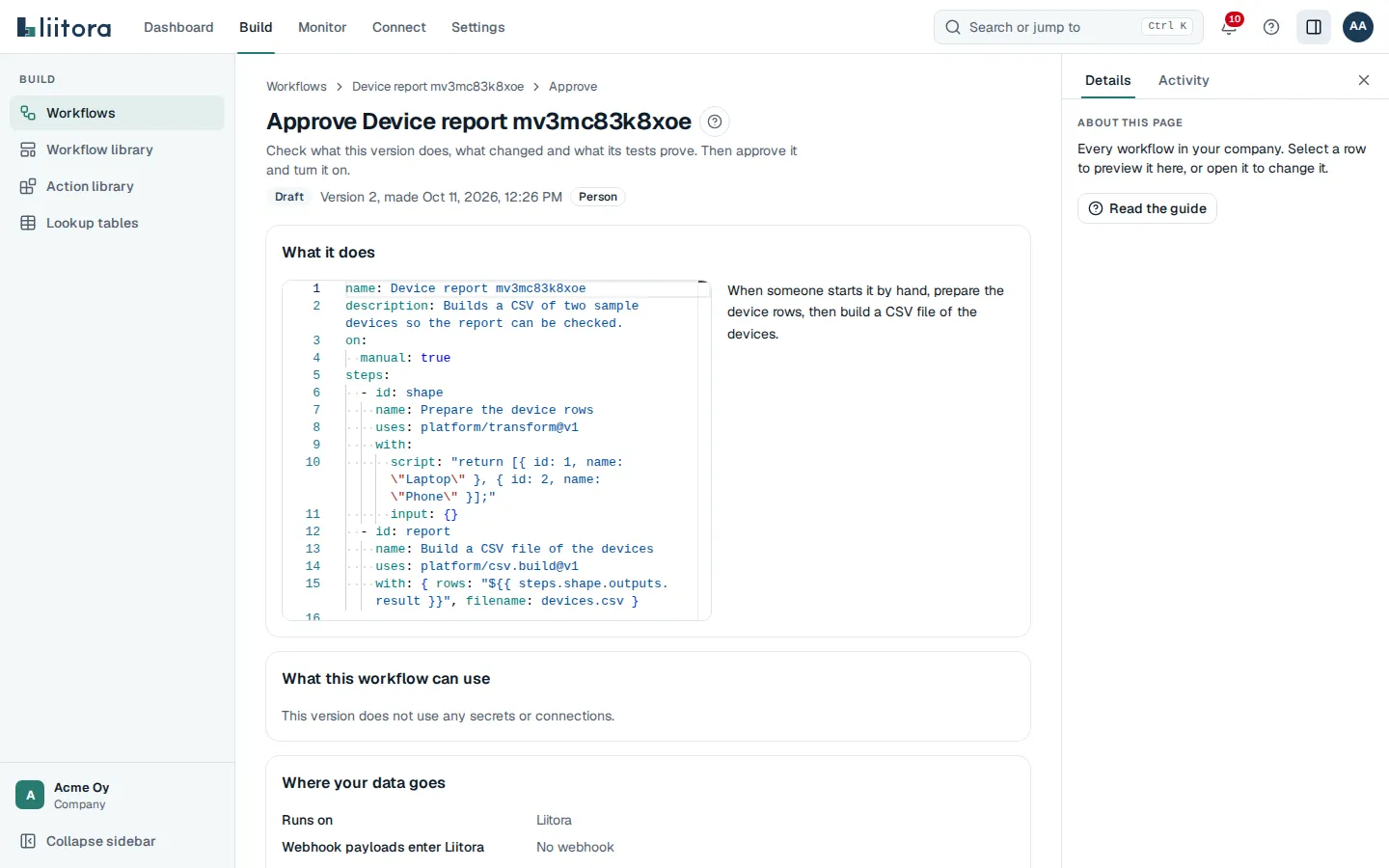
Task: Click 'No webhook' value
Action: pos(575,847)
